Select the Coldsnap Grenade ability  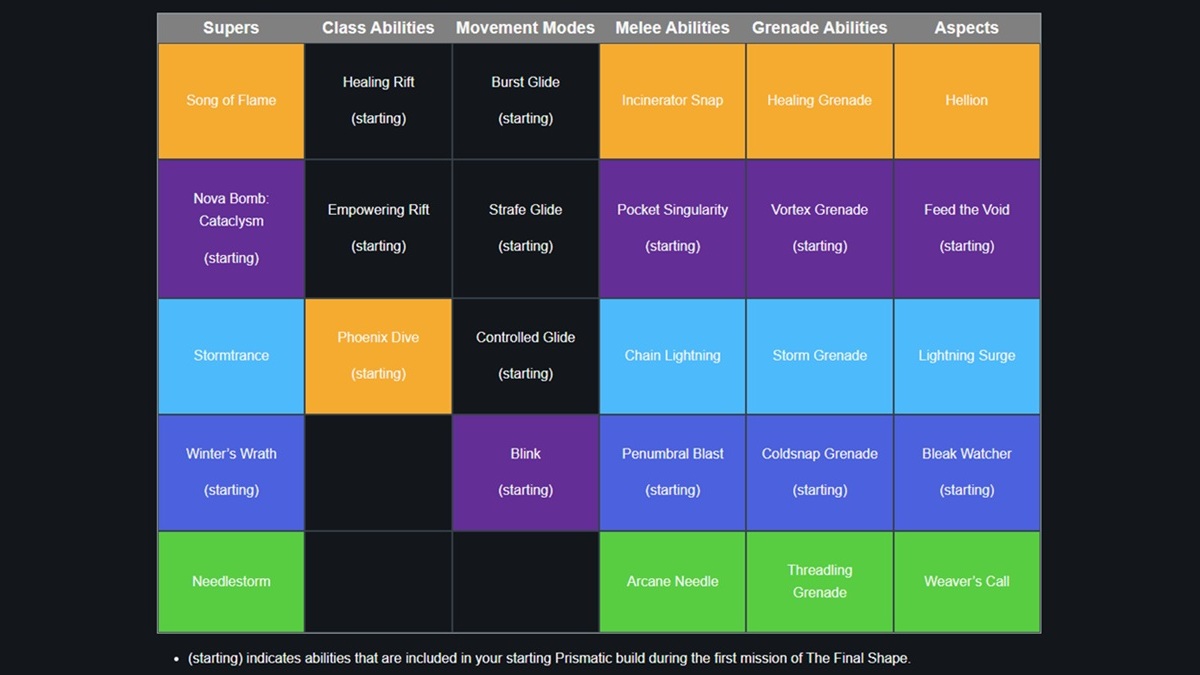(819, 472)
